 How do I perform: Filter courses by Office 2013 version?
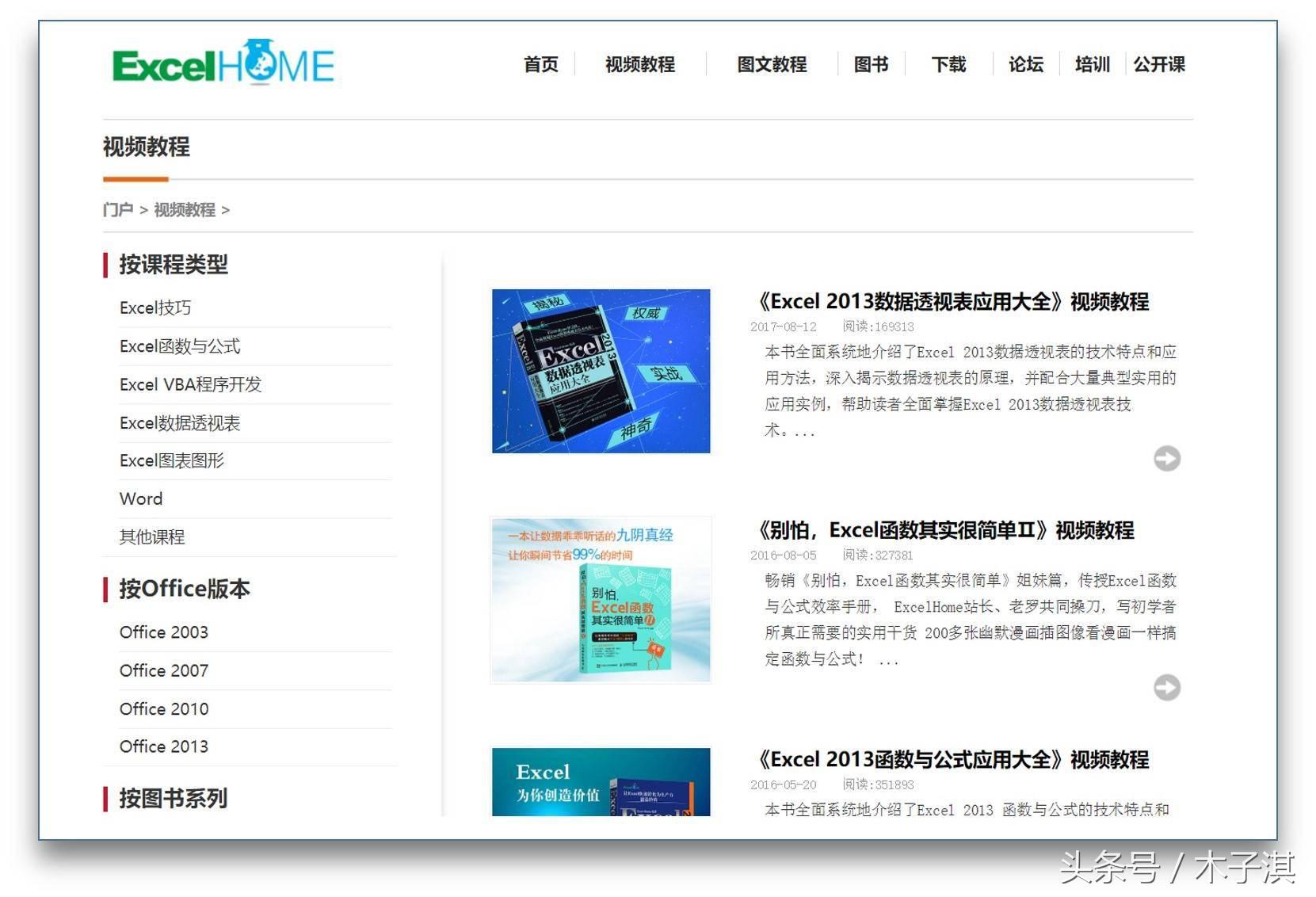(x=163, y=746)
